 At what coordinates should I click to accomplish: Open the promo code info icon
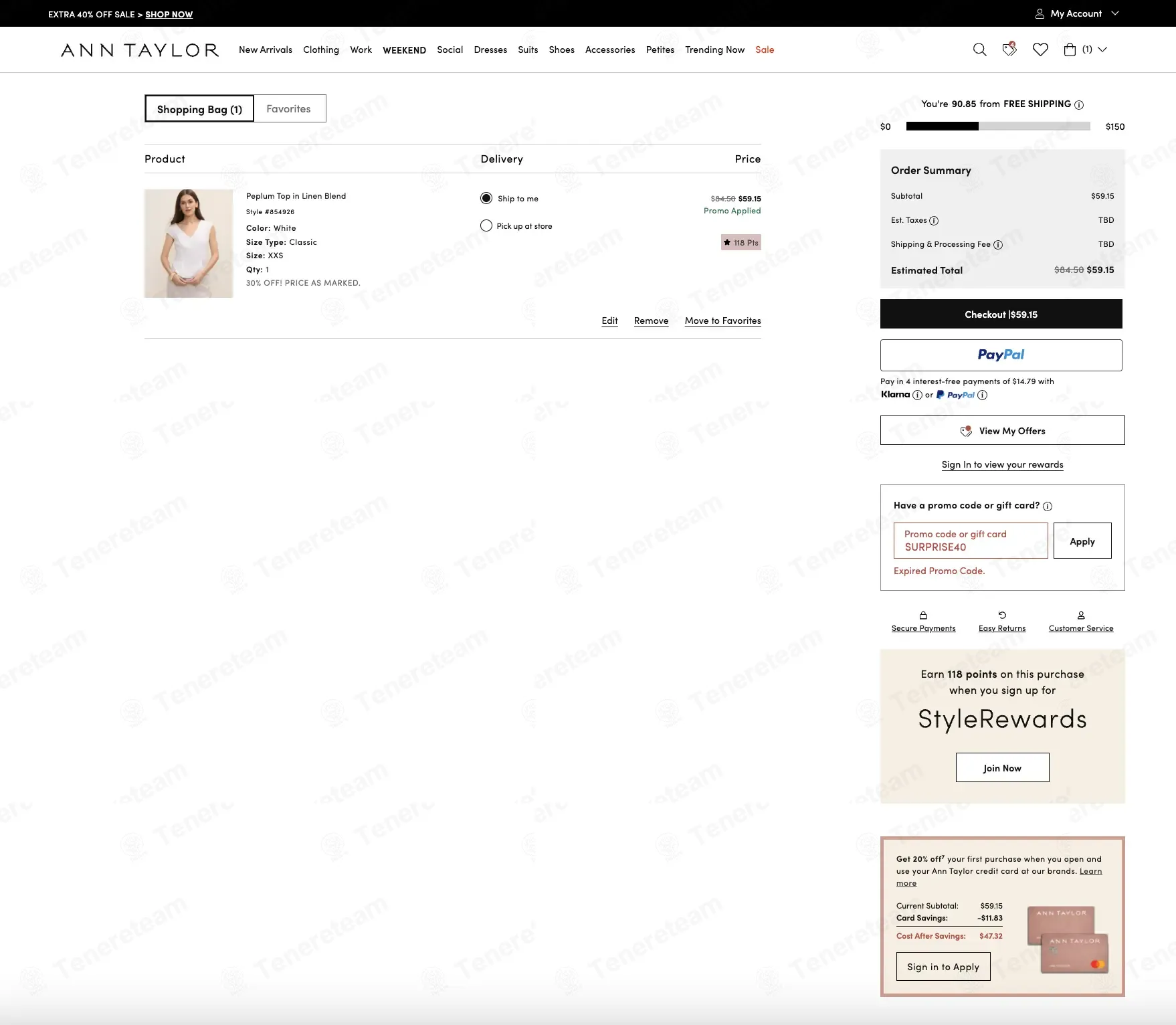[x=1048, y=506]
